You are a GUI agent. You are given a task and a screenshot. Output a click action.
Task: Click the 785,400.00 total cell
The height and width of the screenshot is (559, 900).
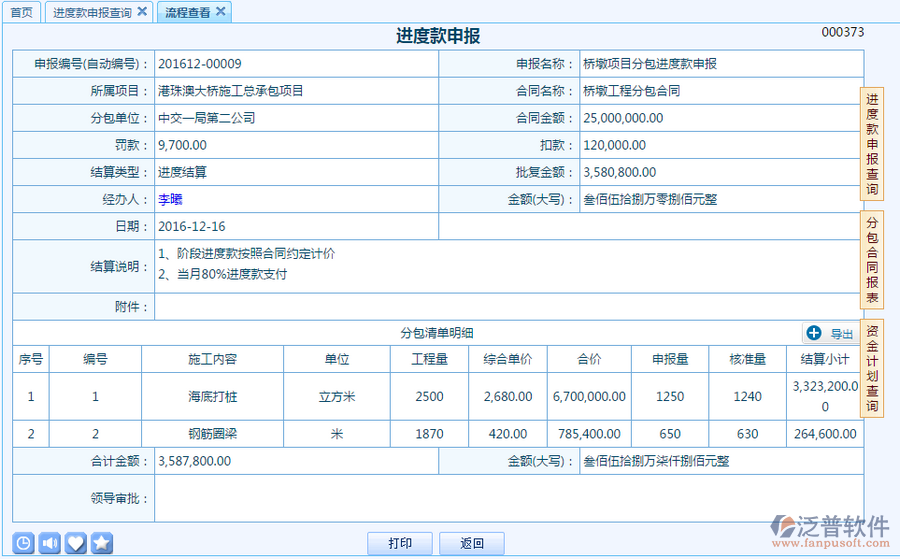click(589, 434)
